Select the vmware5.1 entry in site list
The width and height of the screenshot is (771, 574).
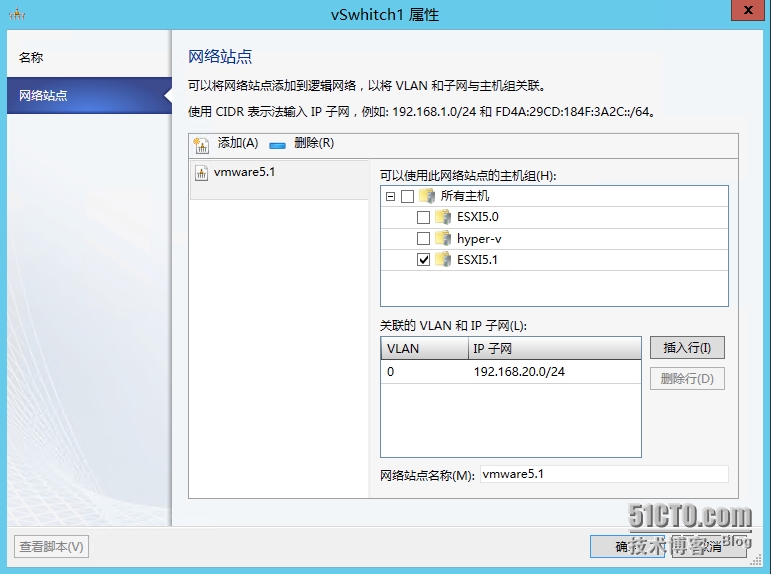[279, 180]
